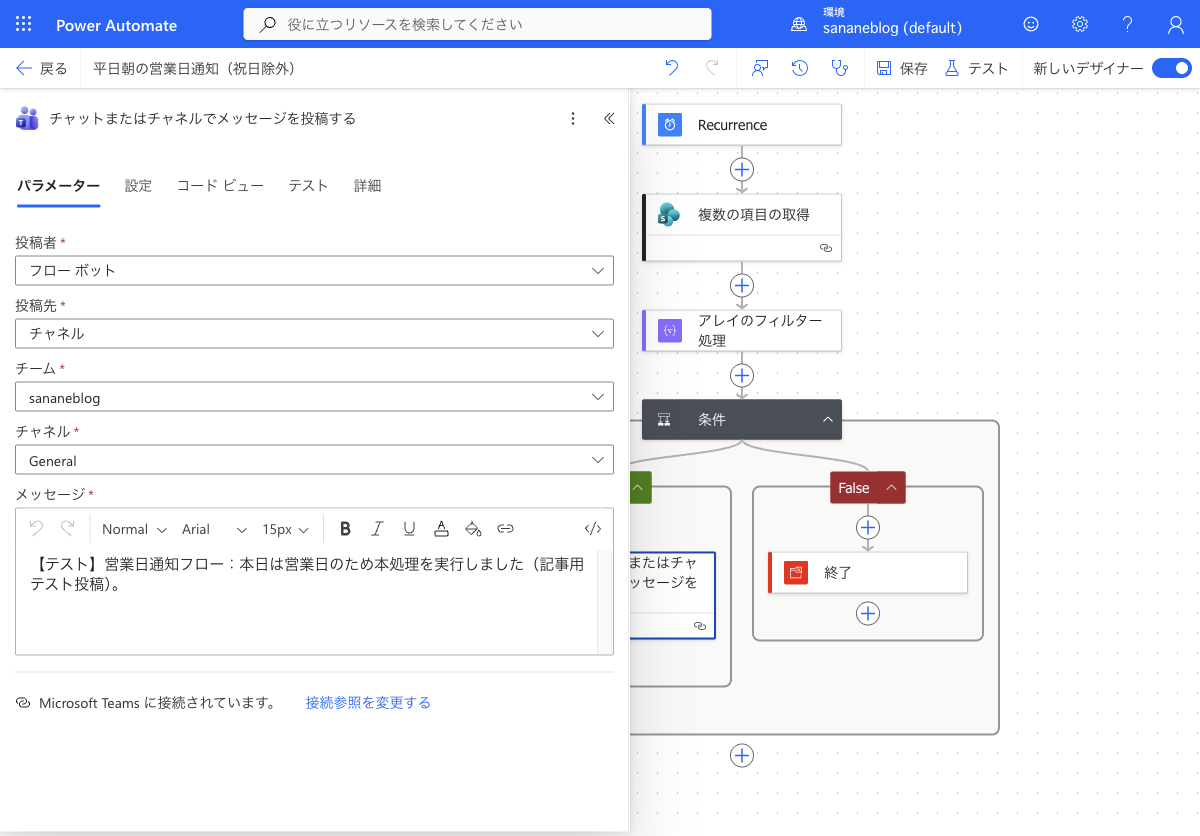Switch to the 詳細 tab

pyautogui.click(x=367, y=186)
